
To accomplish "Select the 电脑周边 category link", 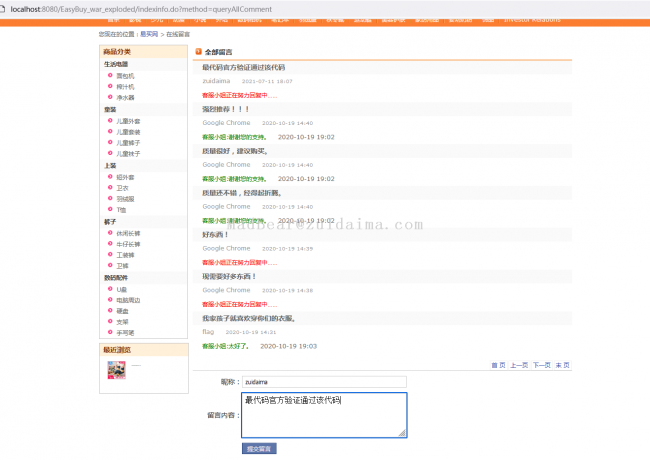I will [128, 299].
